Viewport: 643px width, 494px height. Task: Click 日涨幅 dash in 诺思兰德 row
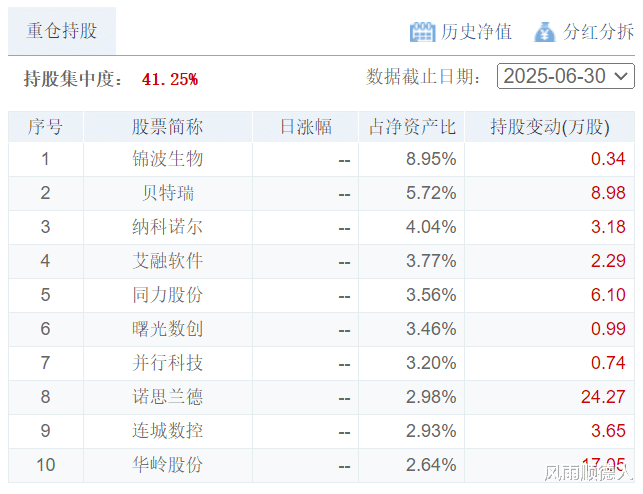pyautogui.click(x=344, y=399)
